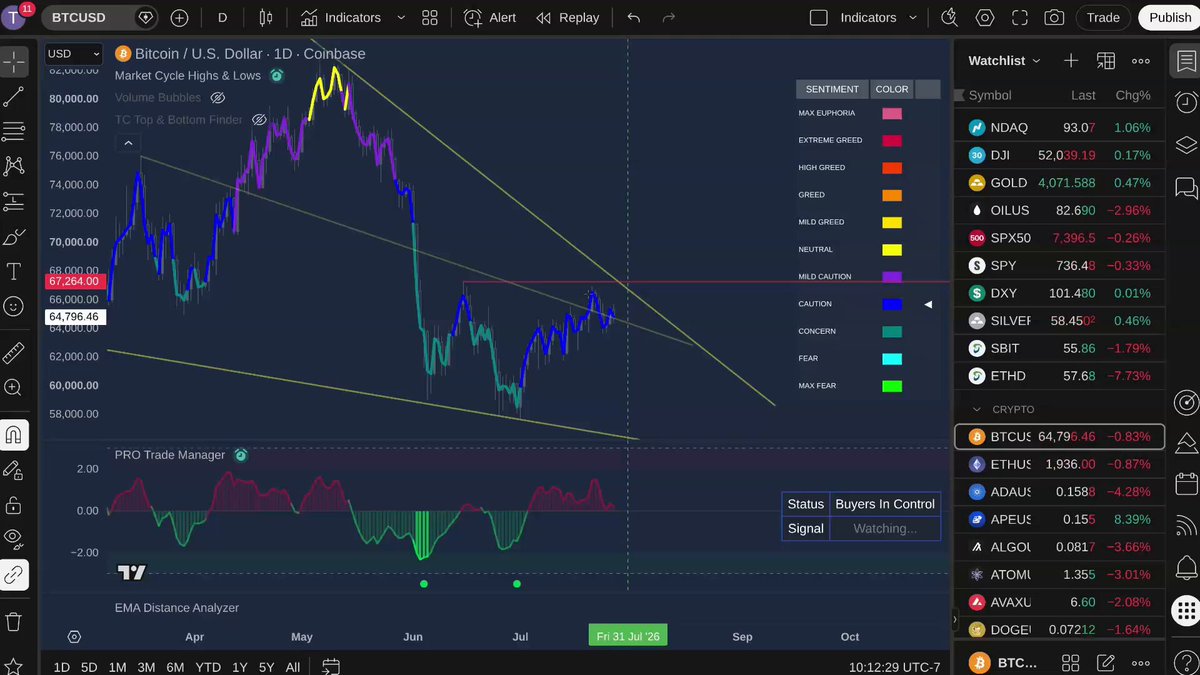Toggle lock all drawings padlock
This screenshot has height=675, width=1200.
click(14, 505)
